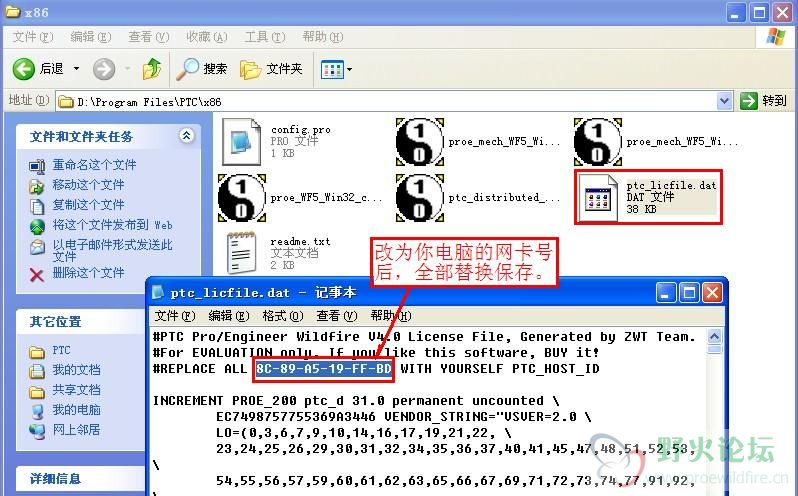Open the Forward button history dropdown arrow
This screenshot has height=496, width=798.
coord(127,68)
